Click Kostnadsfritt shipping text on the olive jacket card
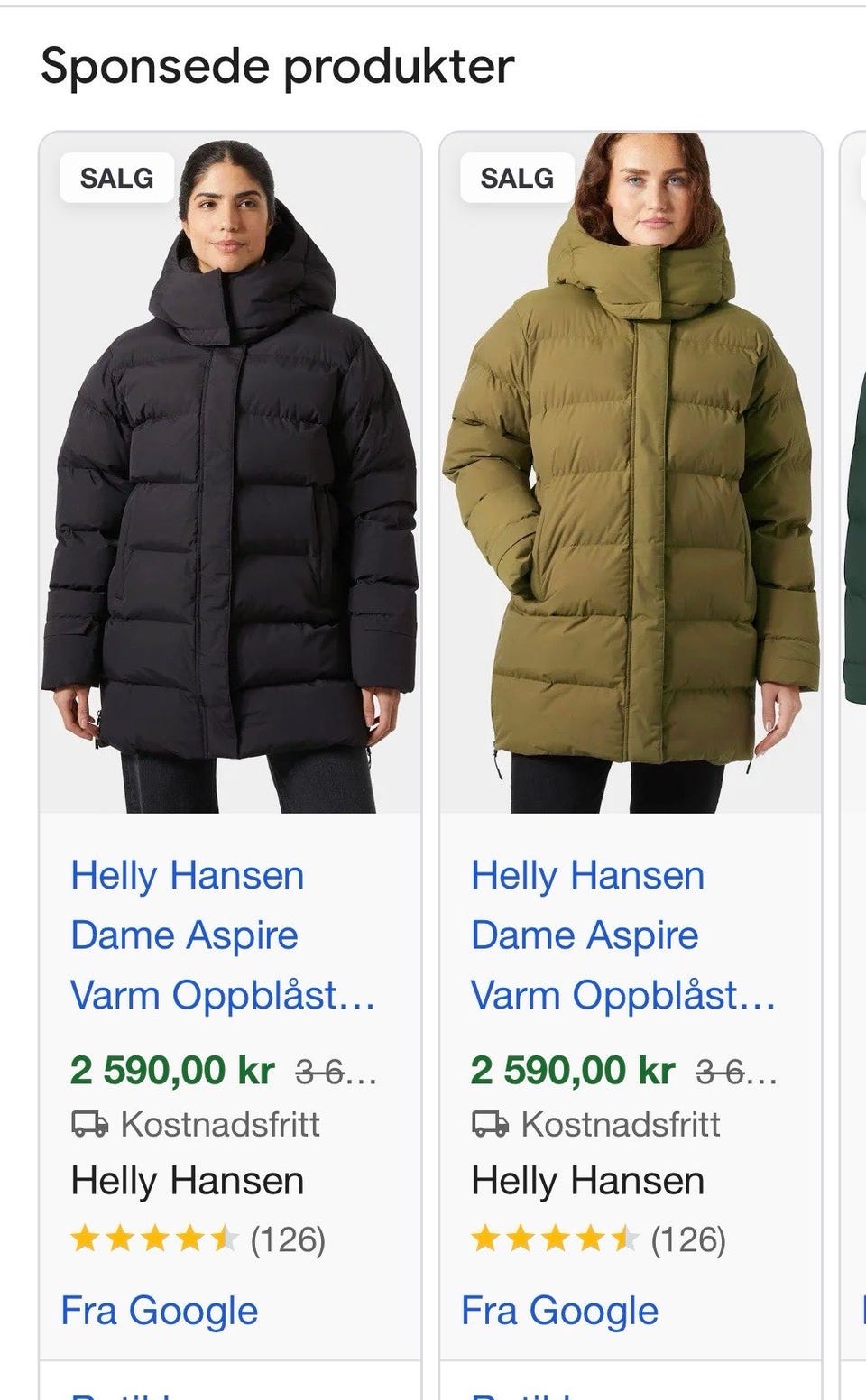Image resolution: width=866 pixels, height=1400 pixels. pyautogui.click(x=621, y=1125)
